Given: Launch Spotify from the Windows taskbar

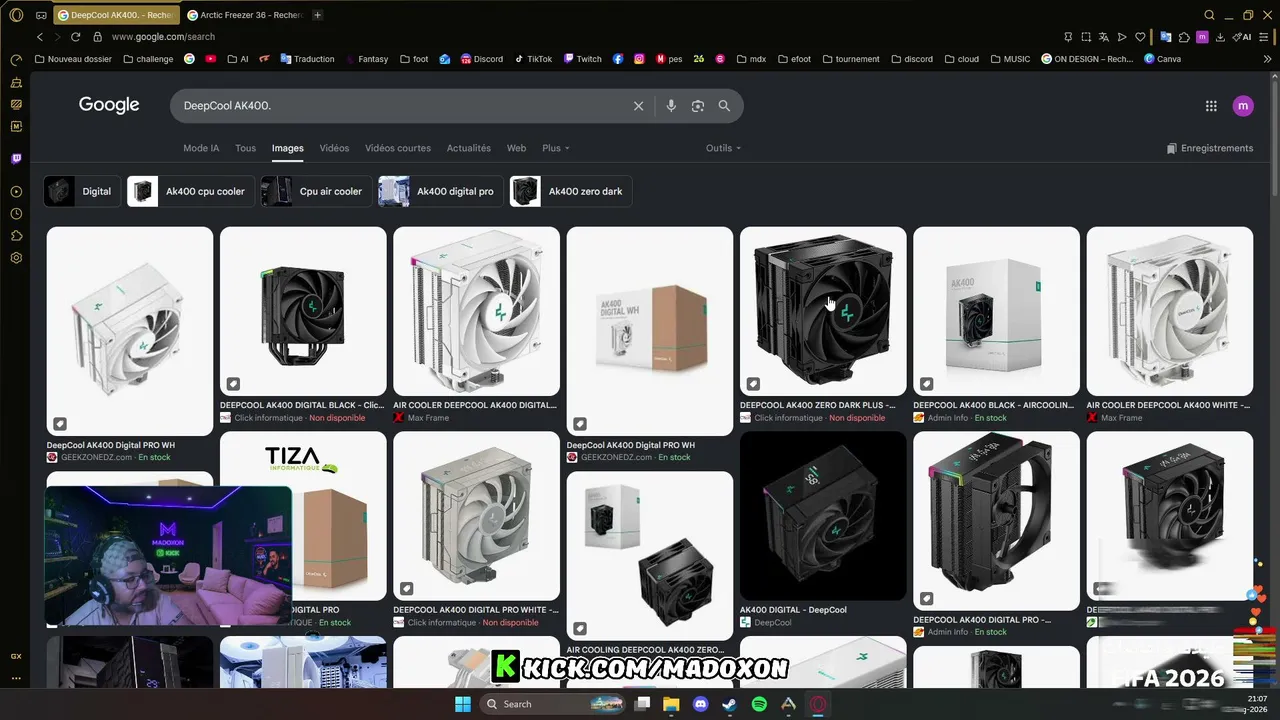Looking at the screenshot, I should (x=759, y=704).
